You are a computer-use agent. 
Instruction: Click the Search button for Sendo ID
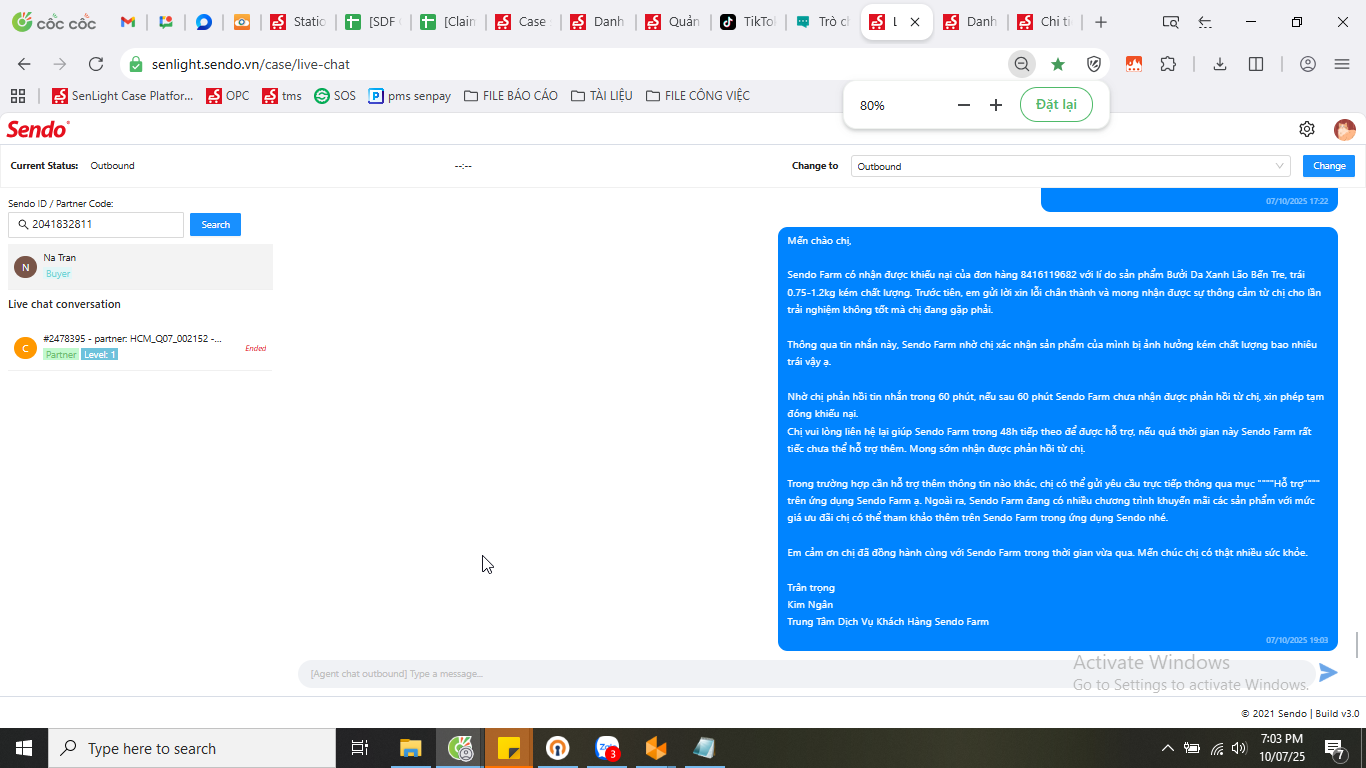click(215, 224)
